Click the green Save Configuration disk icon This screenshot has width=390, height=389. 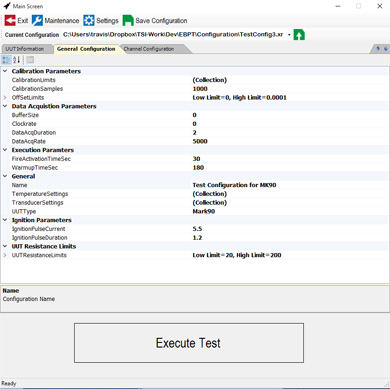[x=128, y=21]
